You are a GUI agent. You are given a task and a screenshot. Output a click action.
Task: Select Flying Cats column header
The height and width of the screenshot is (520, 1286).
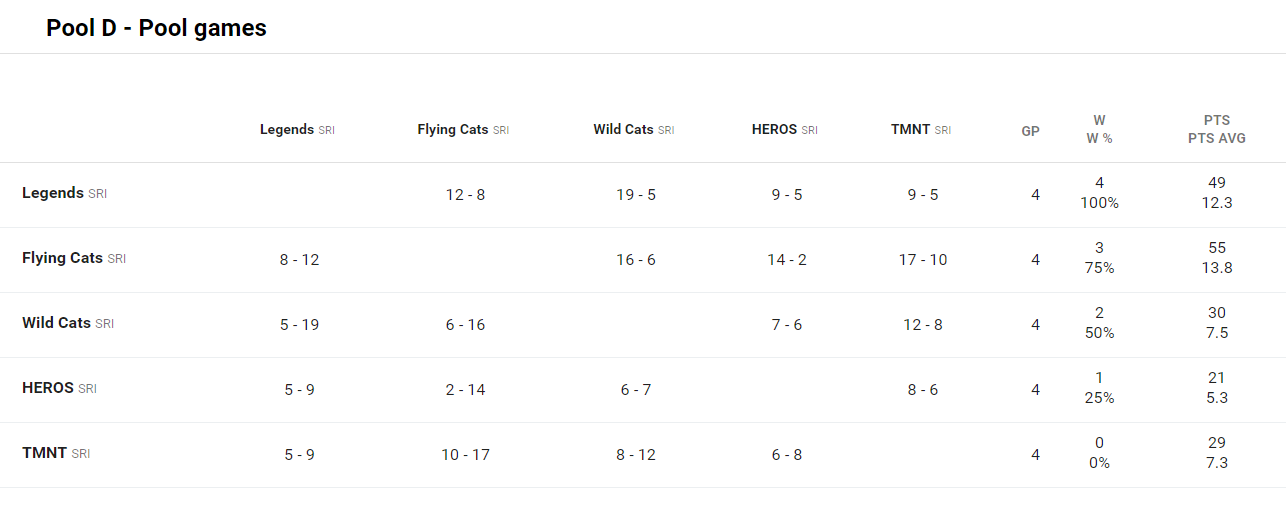coord(453,130)
